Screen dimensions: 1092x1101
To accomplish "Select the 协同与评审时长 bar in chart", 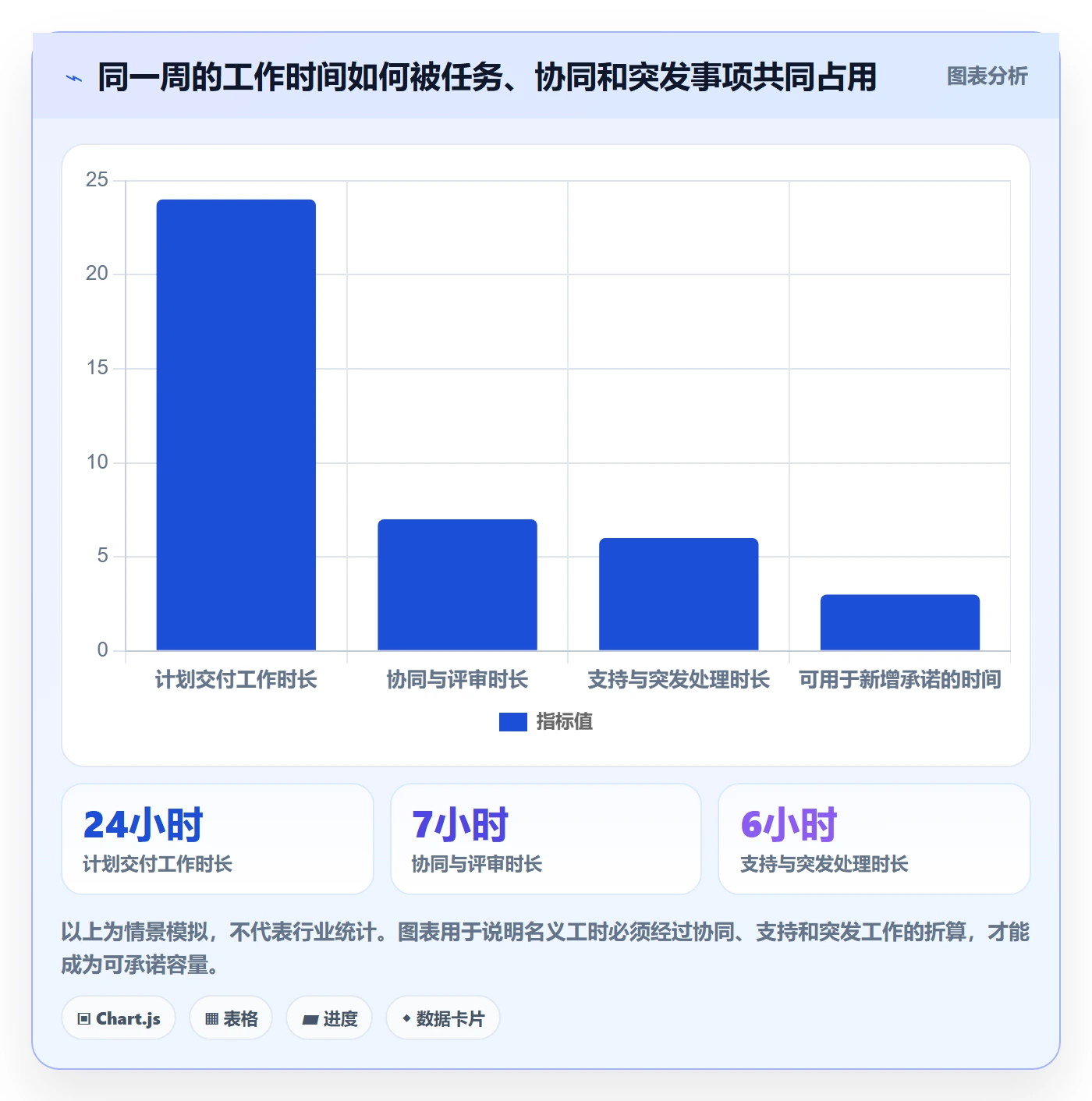I will point(457,585).
